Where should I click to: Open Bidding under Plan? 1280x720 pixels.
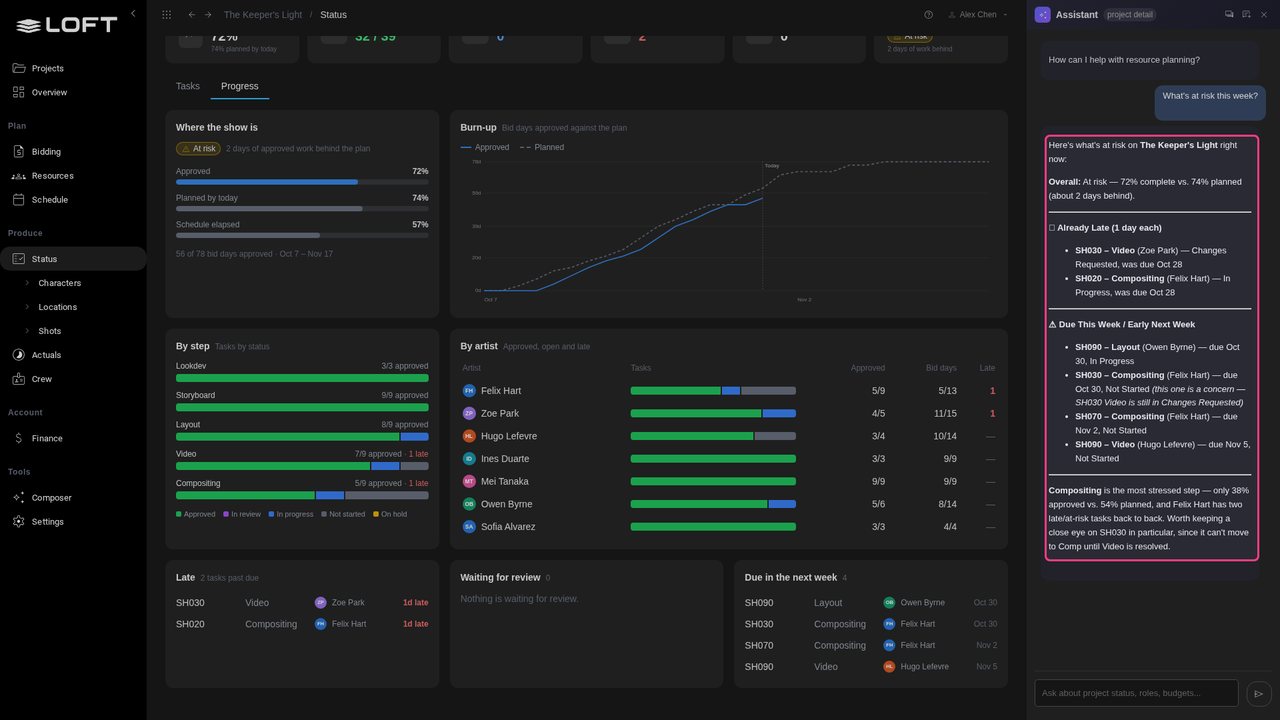(x=73, y=152)
